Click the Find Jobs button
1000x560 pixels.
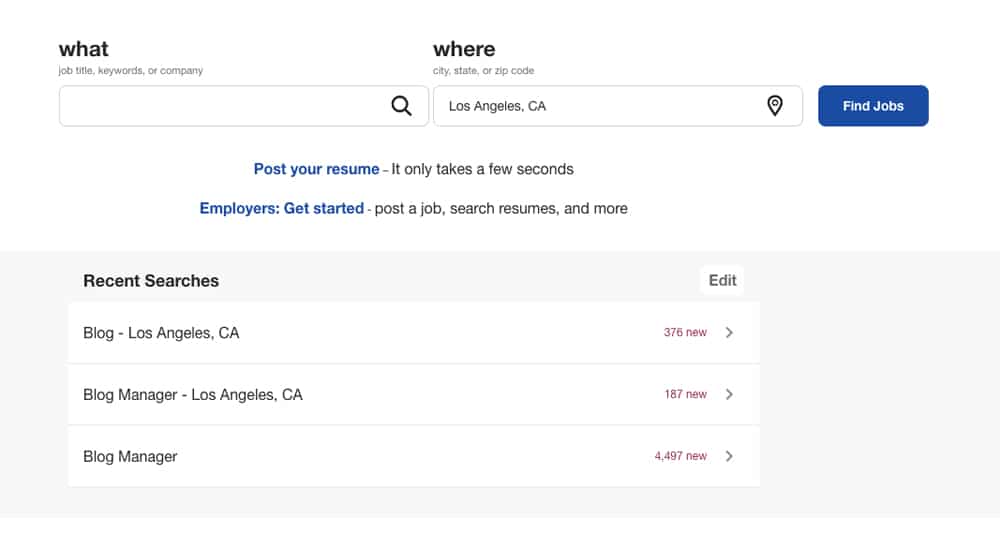[x=873, y=106]
